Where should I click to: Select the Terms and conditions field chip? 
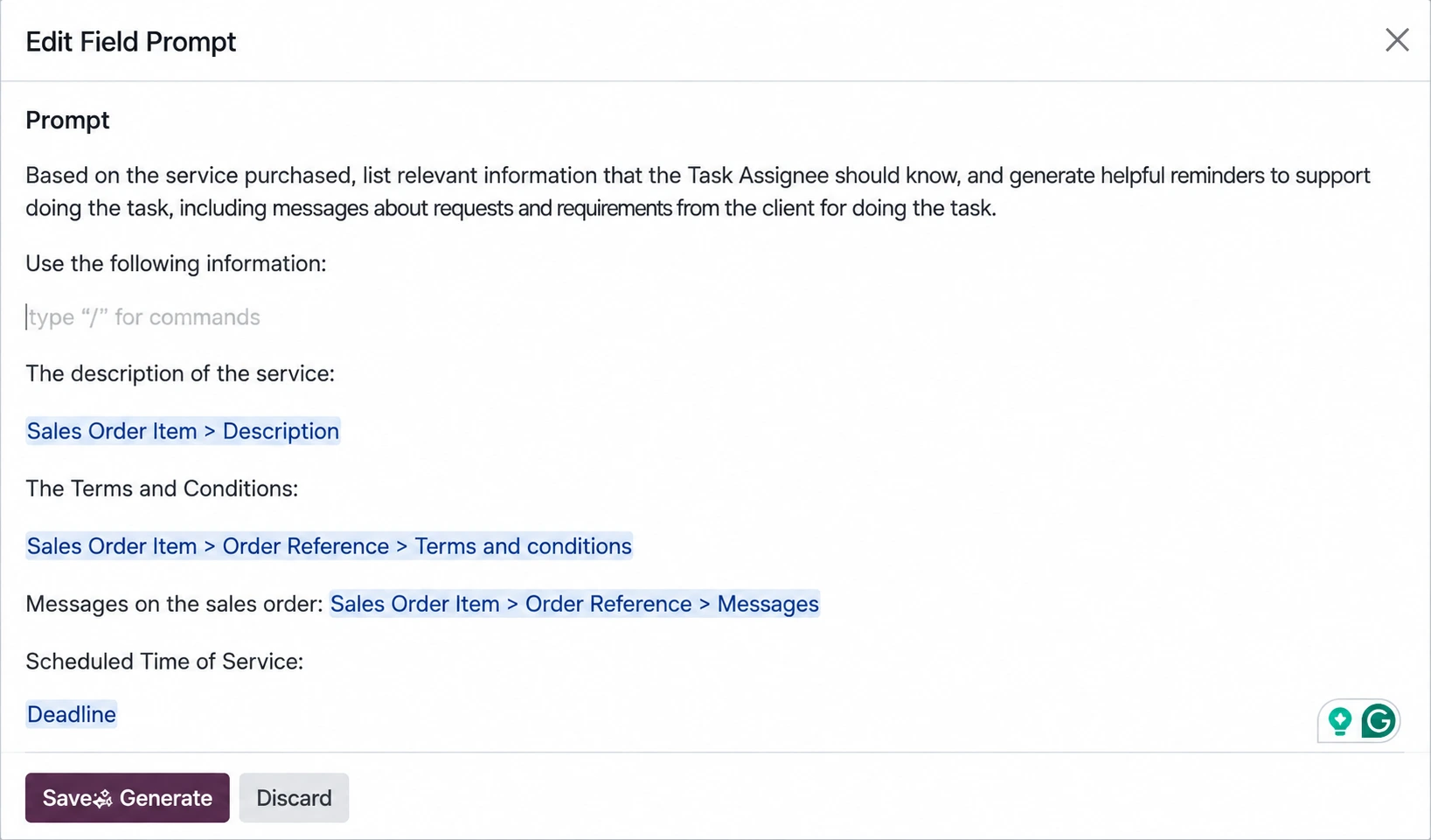click(x=329, y=546)
